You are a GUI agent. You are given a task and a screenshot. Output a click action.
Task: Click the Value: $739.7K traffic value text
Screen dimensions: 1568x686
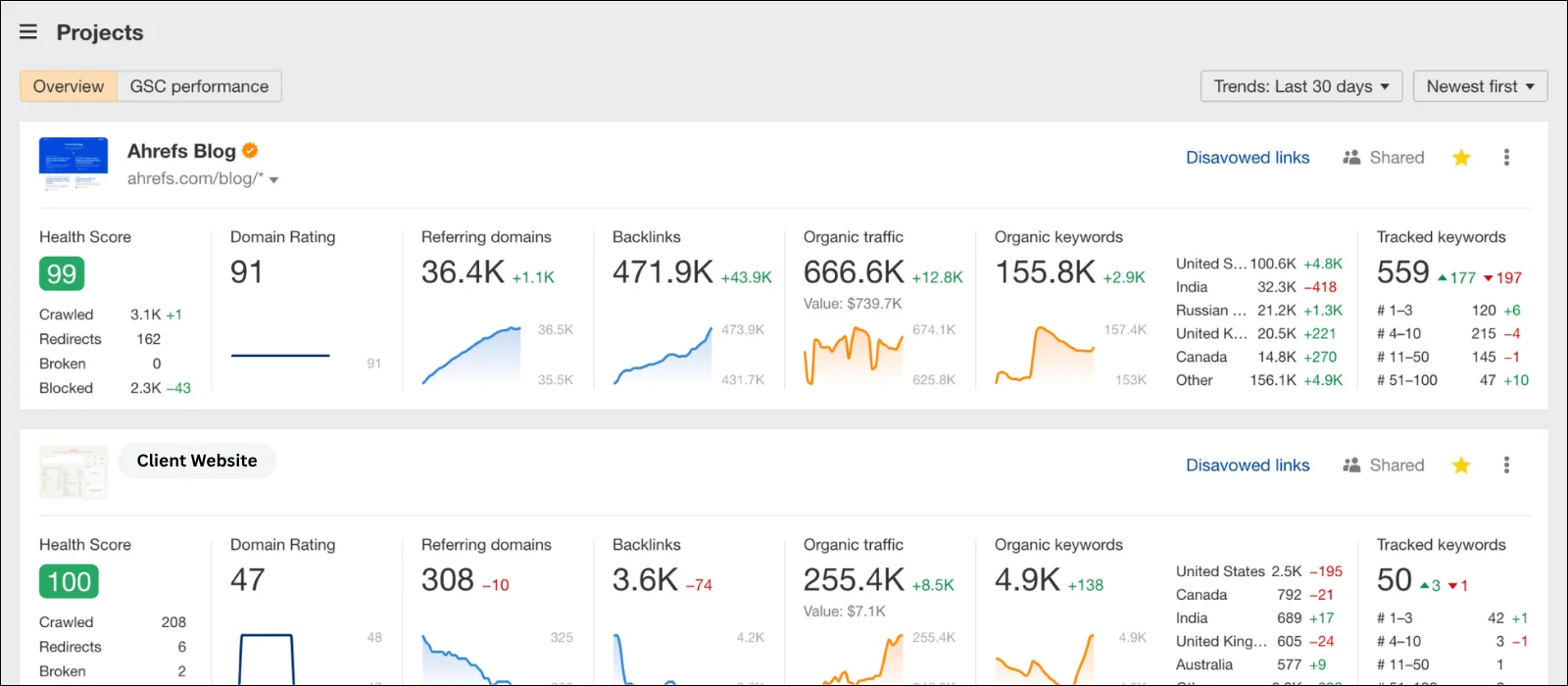point(853,304)
